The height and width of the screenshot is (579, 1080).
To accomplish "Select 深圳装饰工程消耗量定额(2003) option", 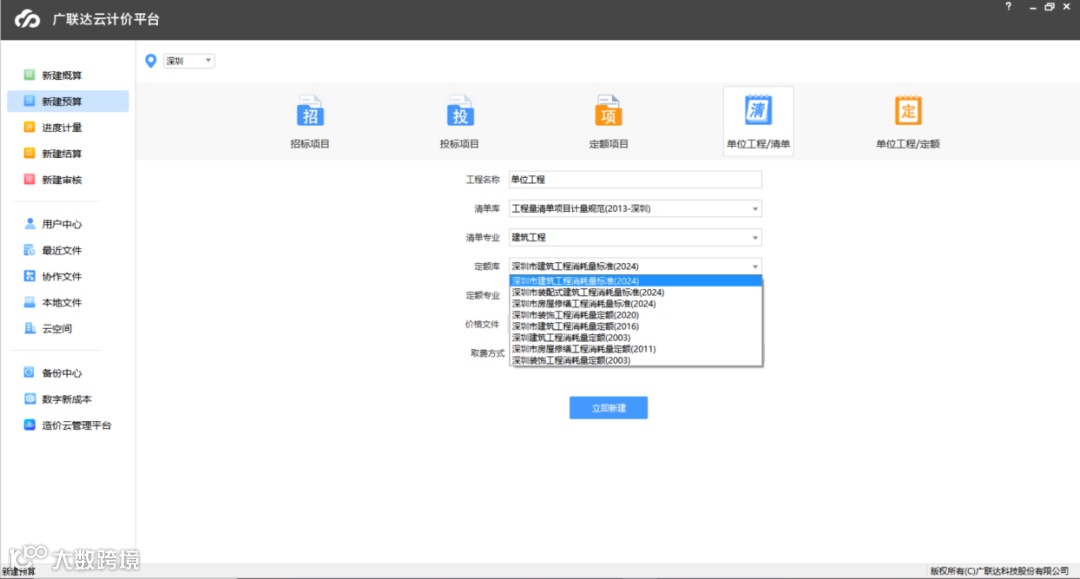I will point(636,360).
